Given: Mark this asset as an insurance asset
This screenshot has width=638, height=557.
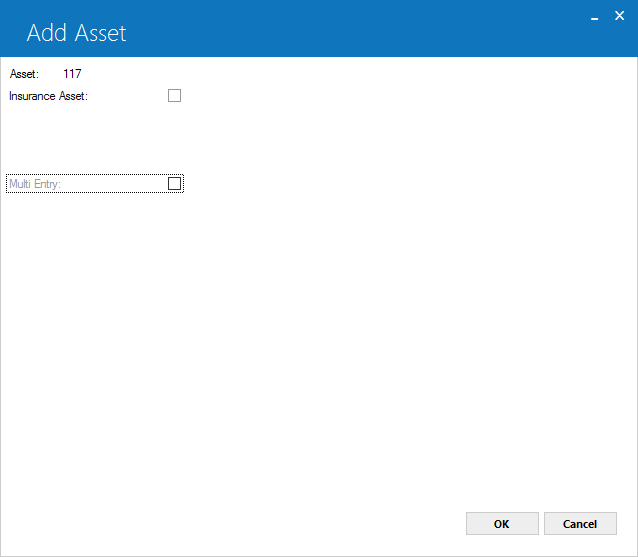Looking at the screenshot, I should pos(174,96).
